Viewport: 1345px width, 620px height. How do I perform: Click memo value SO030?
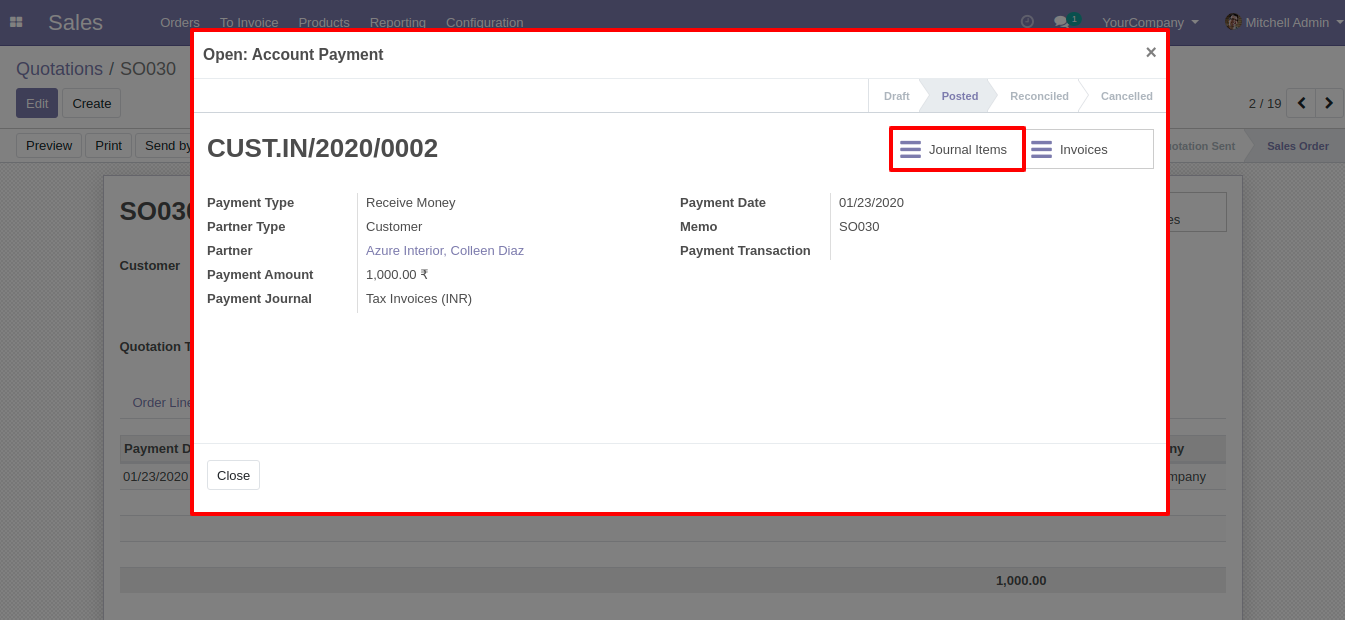859,227
